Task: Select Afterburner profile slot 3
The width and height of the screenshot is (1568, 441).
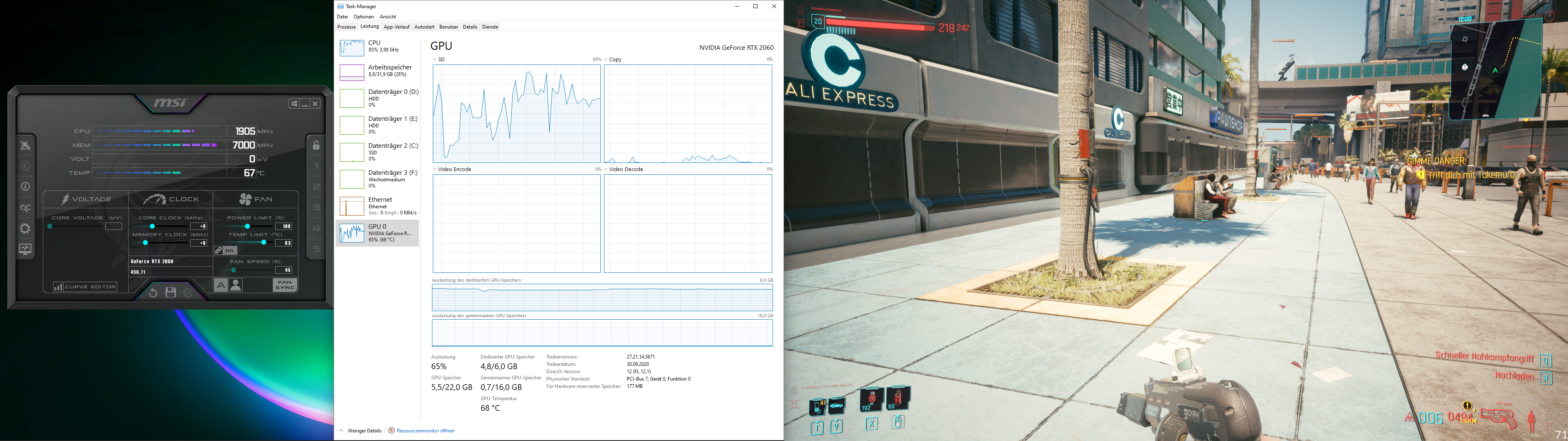Action: tap(316, 207)
